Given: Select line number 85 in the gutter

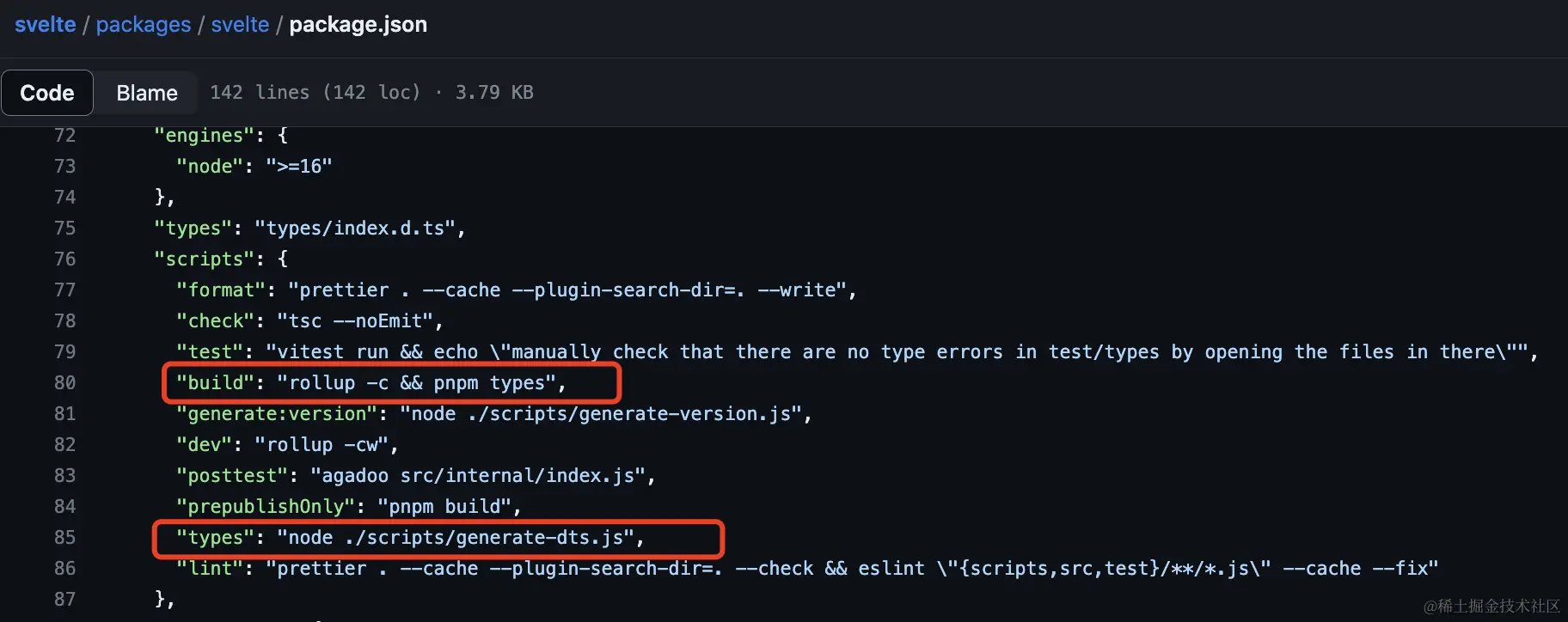Looking at the screenshot, I should pos(64,538).
